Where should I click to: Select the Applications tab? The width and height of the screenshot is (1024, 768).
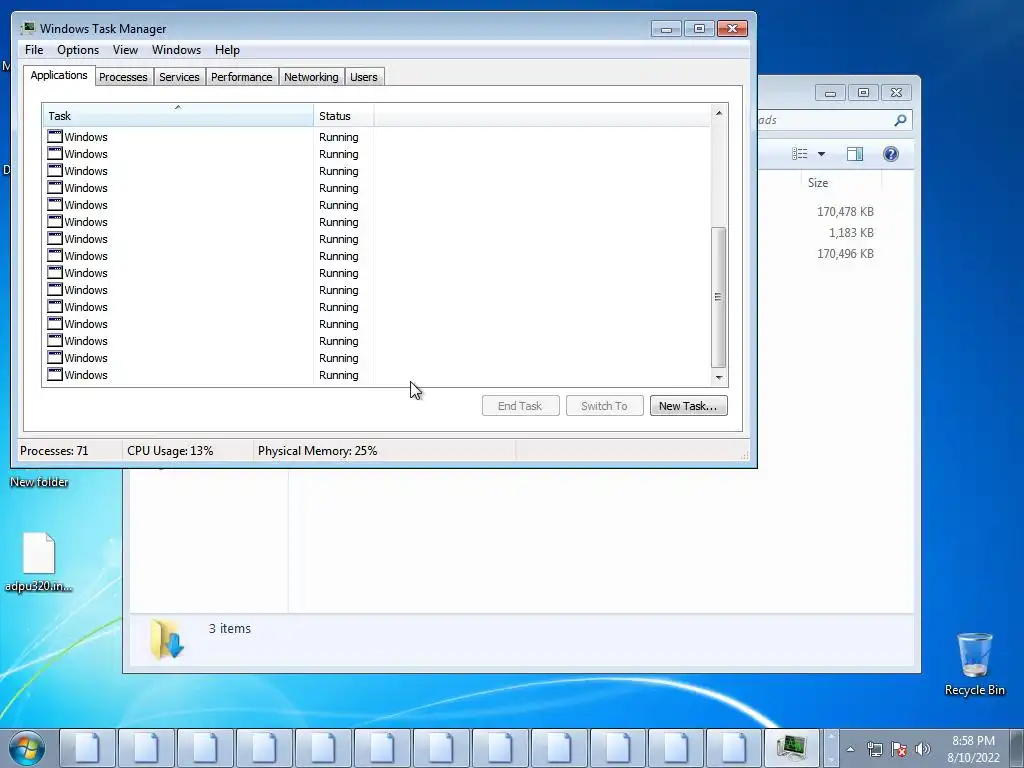(59, 75)
